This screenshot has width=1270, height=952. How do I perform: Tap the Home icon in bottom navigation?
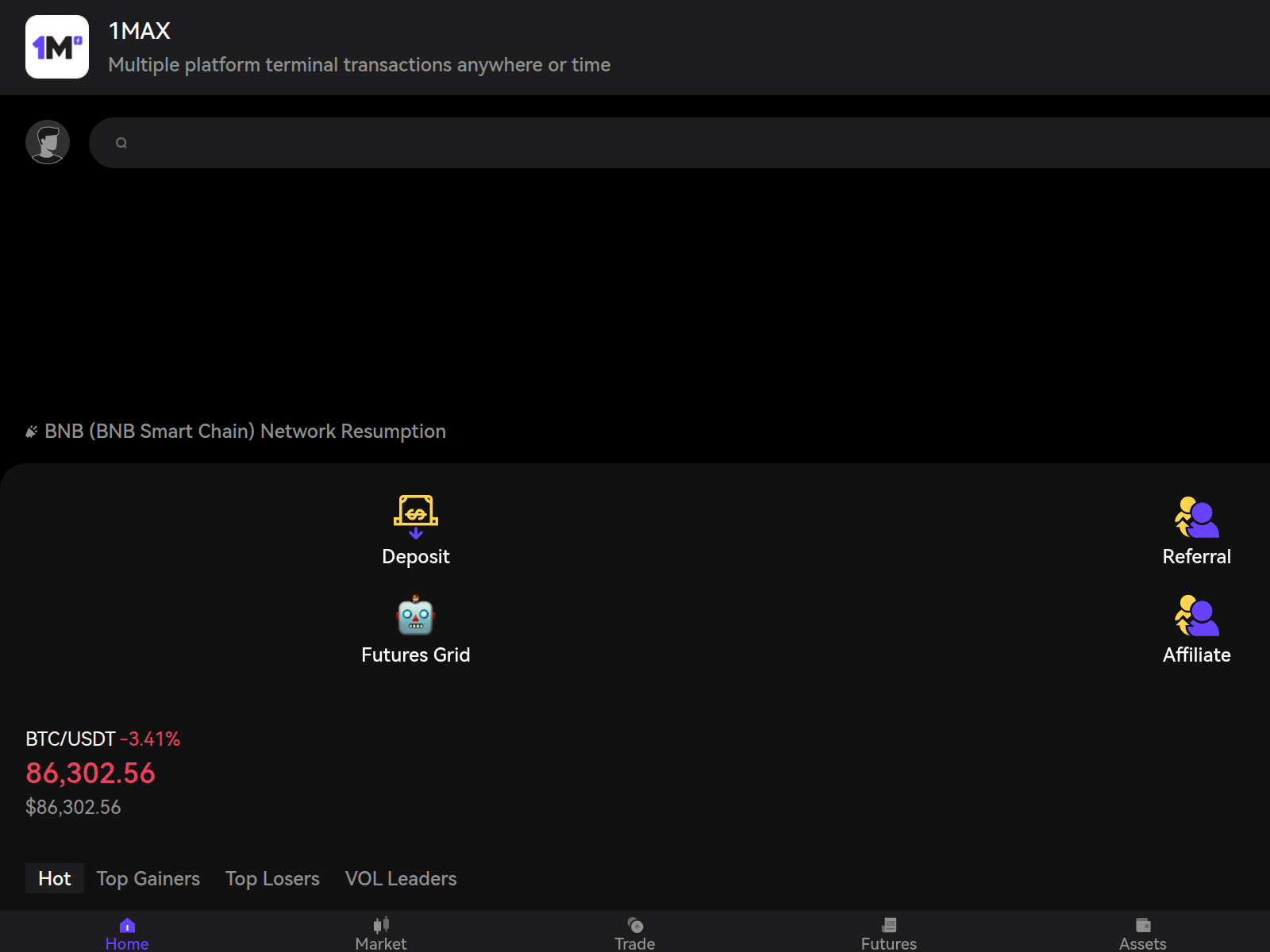[x=126, y=924]
